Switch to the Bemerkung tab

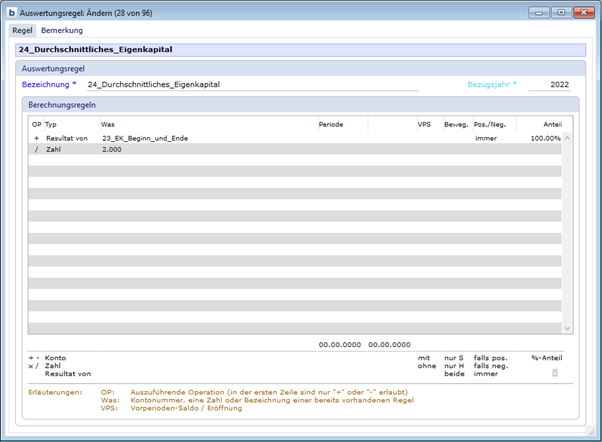(x=62, y=31)
